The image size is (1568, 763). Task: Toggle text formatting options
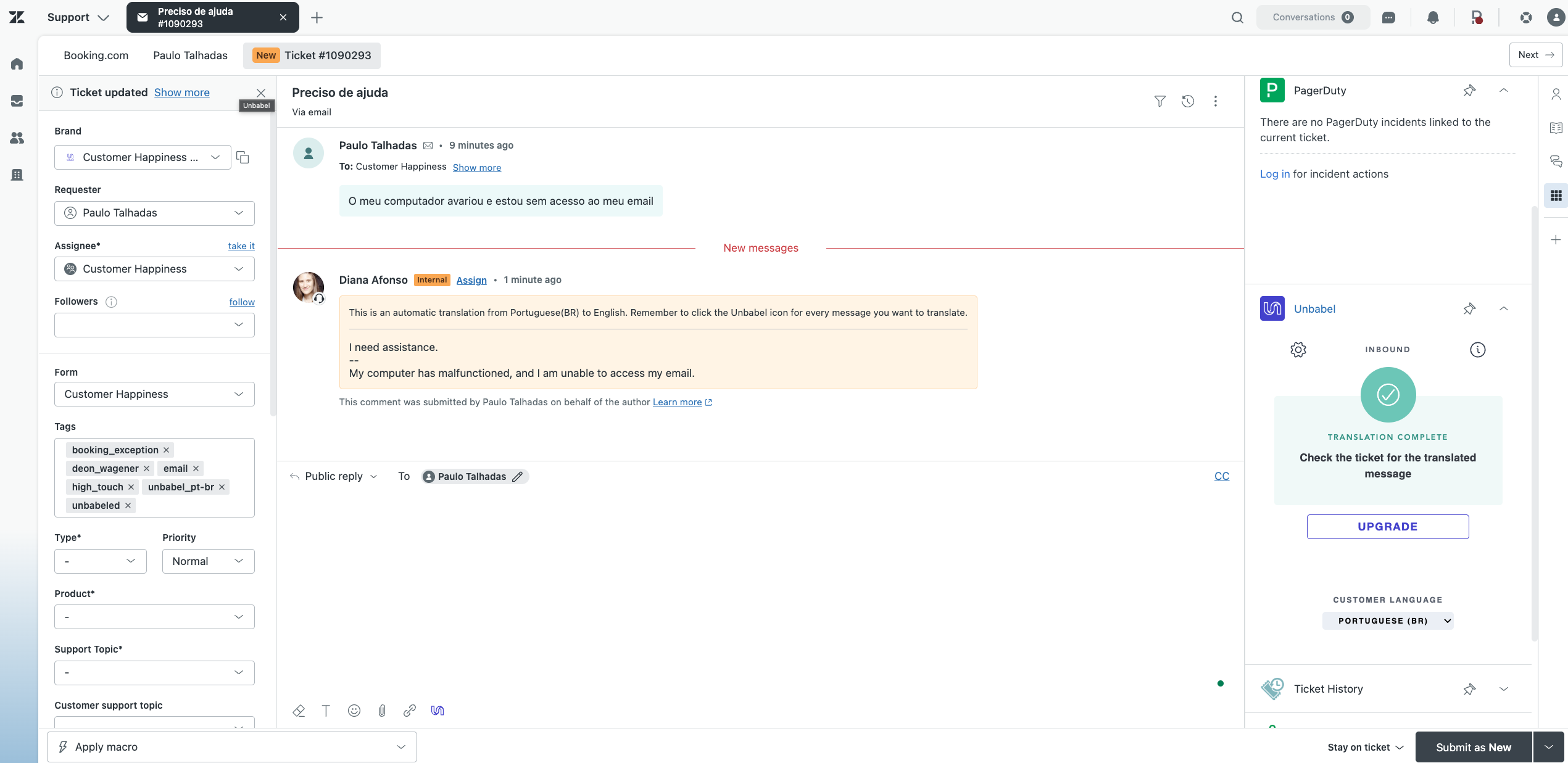tap(326, 711)
